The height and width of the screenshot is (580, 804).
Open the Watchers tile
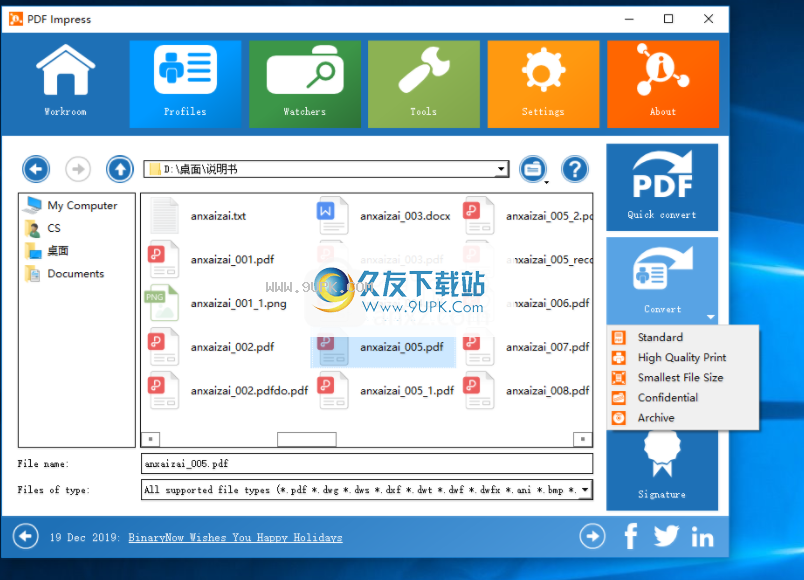[x=305, y=84]
